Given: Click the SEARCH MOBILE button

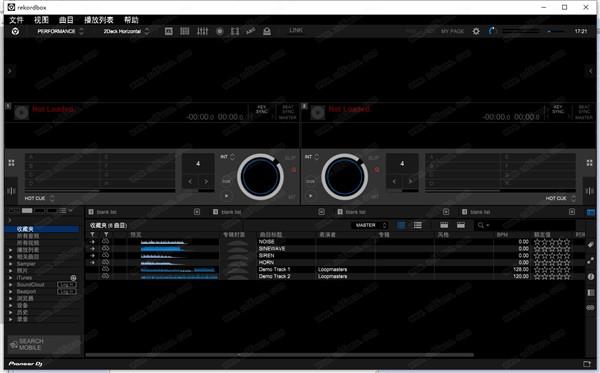Looking at the screenshot, I should pyautogui.click(x=44, y=344).
